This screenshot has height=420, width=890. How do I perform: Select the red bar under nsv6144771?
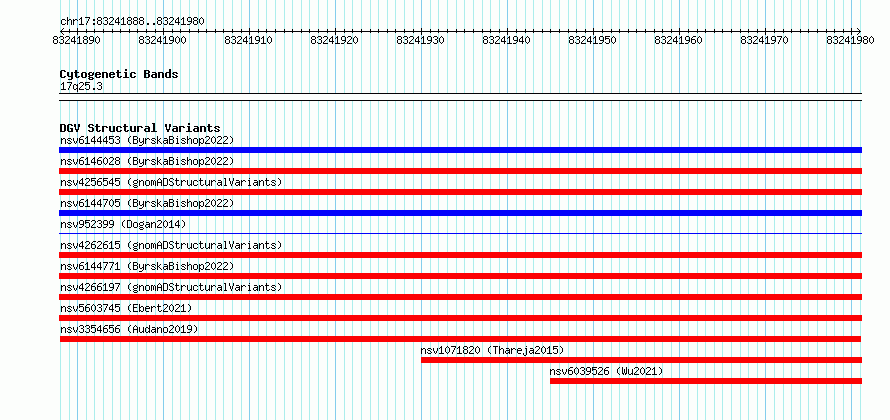(x=460, y=276)
